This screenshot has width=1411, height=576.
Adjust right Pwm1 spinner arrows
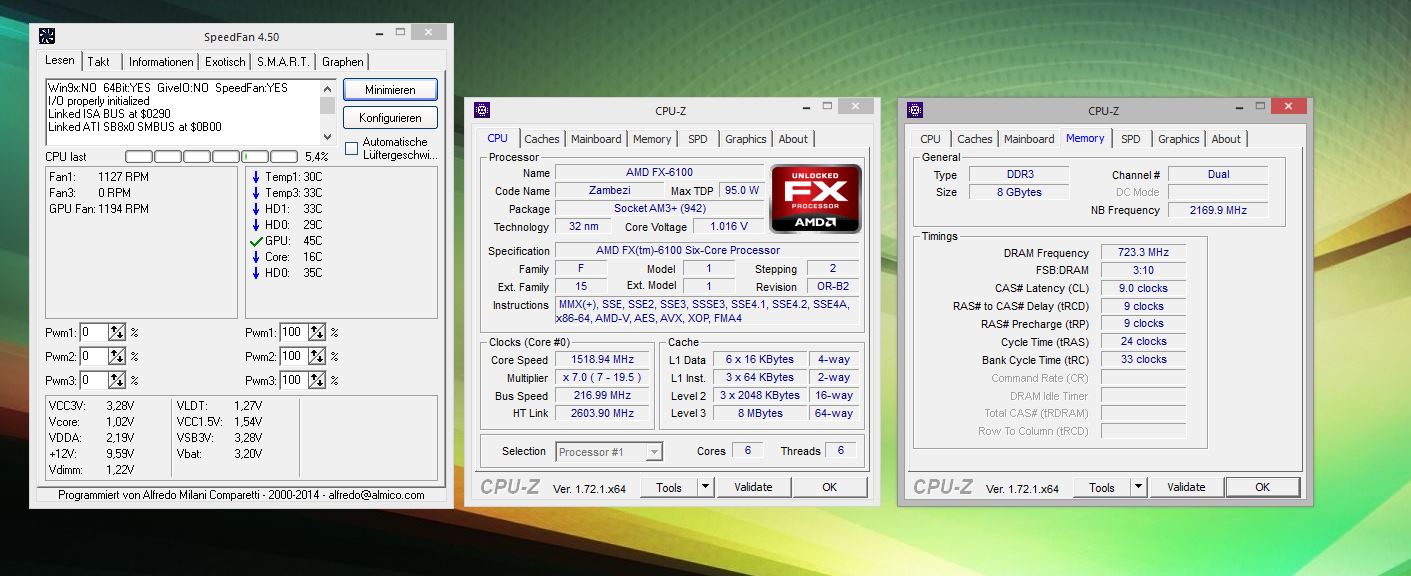pyautogui.click(x=317, y=332)
